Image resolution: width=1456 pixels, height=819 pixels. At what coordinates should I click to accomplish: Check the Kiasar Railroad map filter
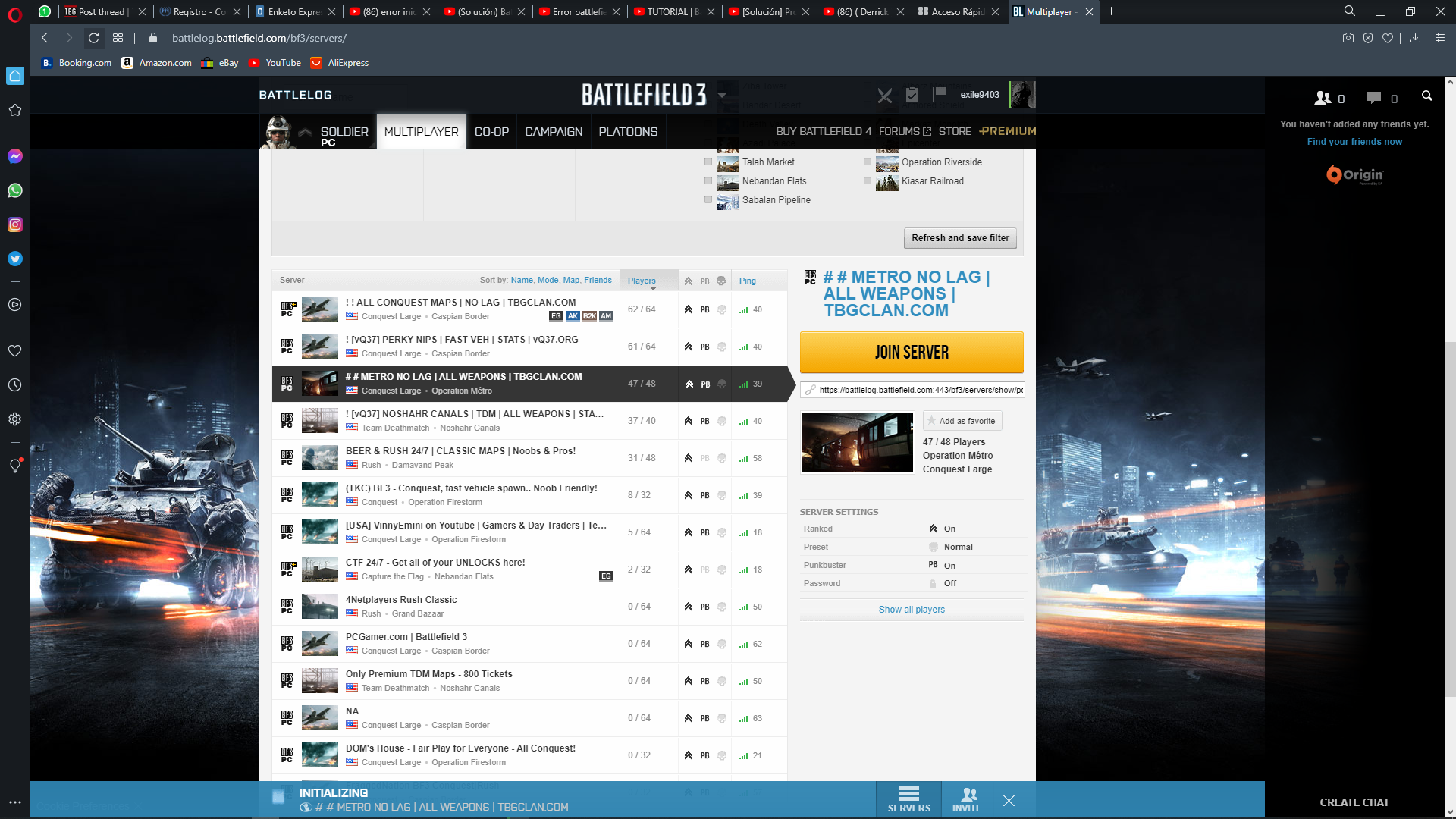[x=868, y=180]
